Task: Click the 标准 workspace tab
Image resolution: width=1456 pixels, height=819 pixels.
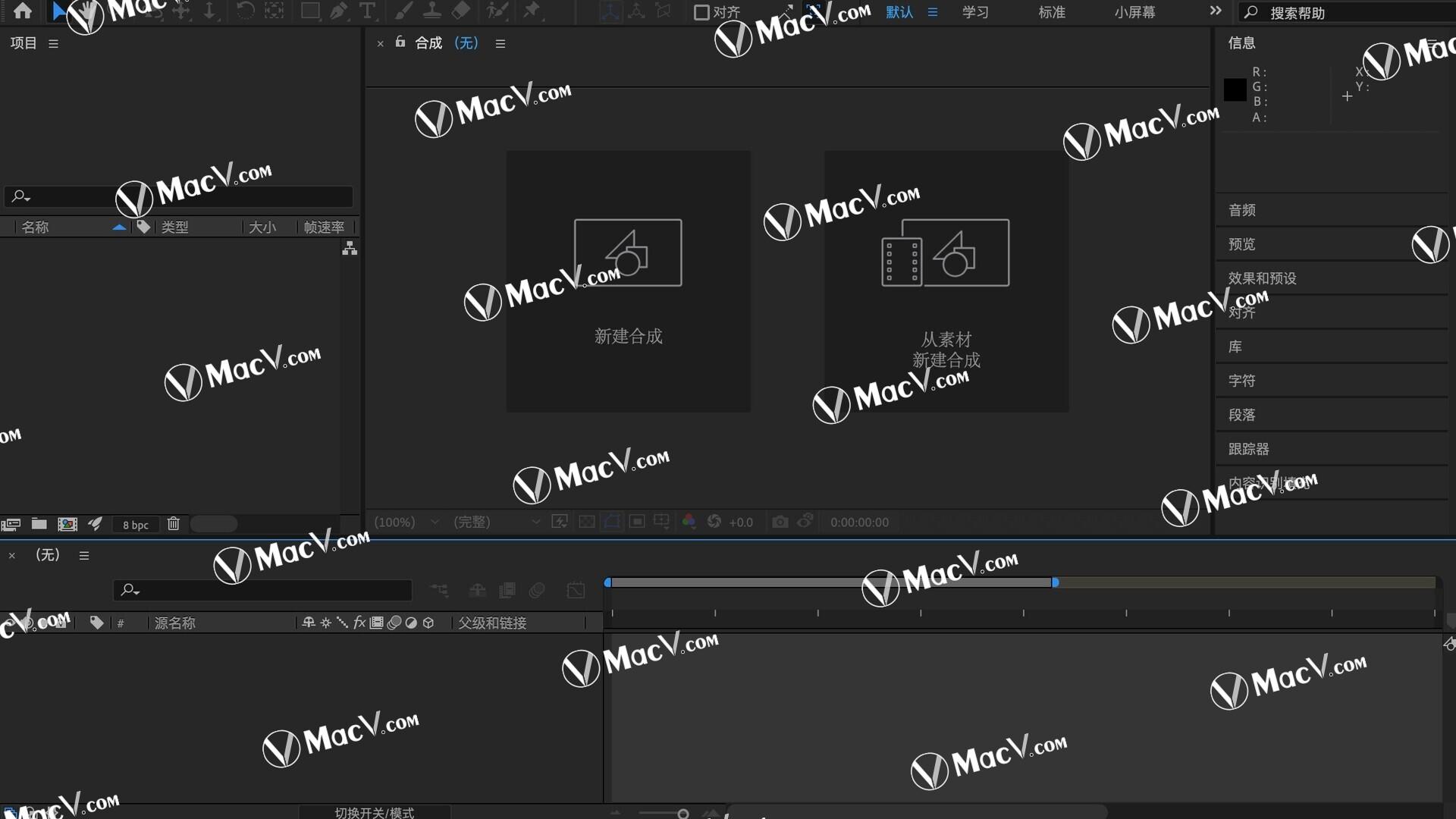Action: point(1050,12)
